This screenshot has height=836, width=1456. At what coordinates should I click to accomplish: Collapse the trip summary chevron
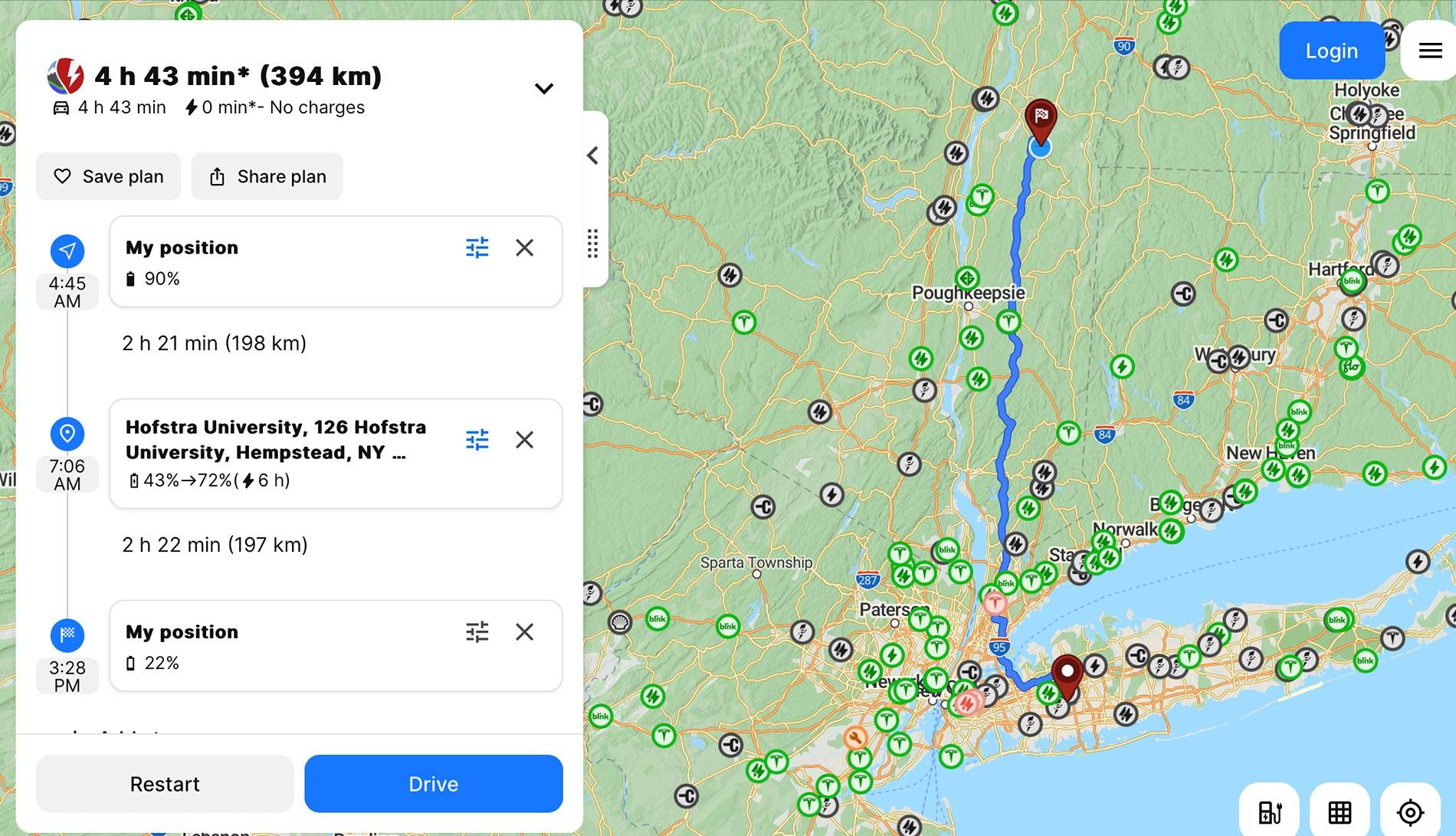click(x=543, y=89)
